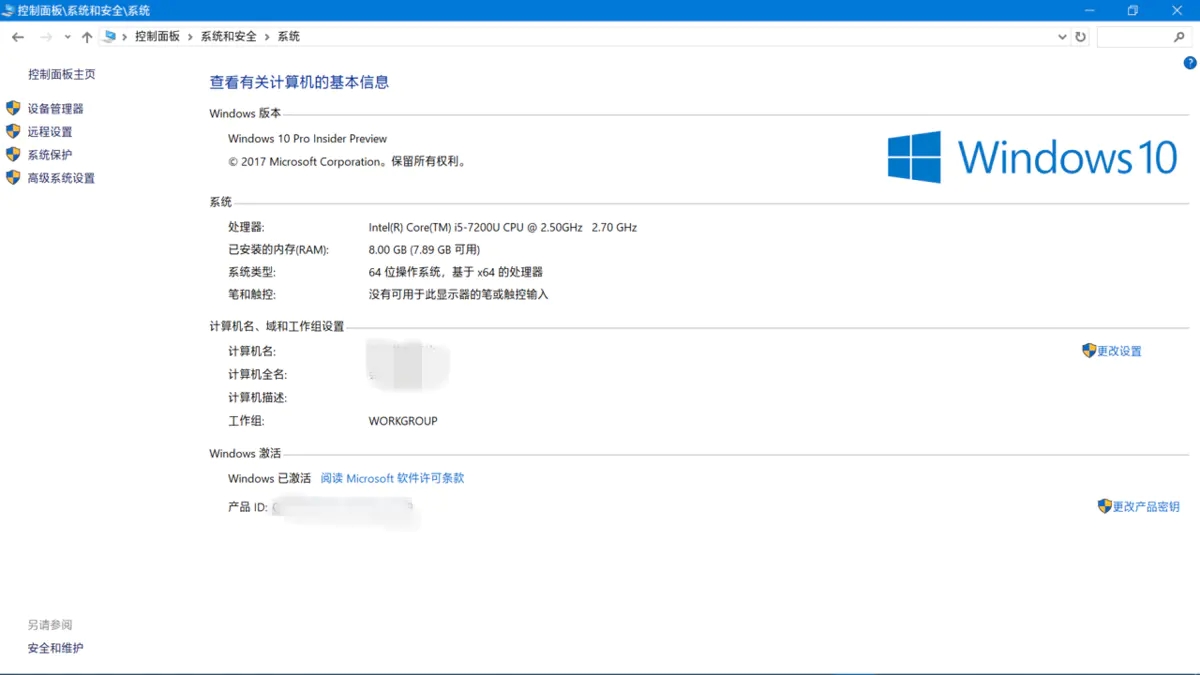Click the Up one level arrow
Screen dimensions: 1200x675
(x=87, y=37)
